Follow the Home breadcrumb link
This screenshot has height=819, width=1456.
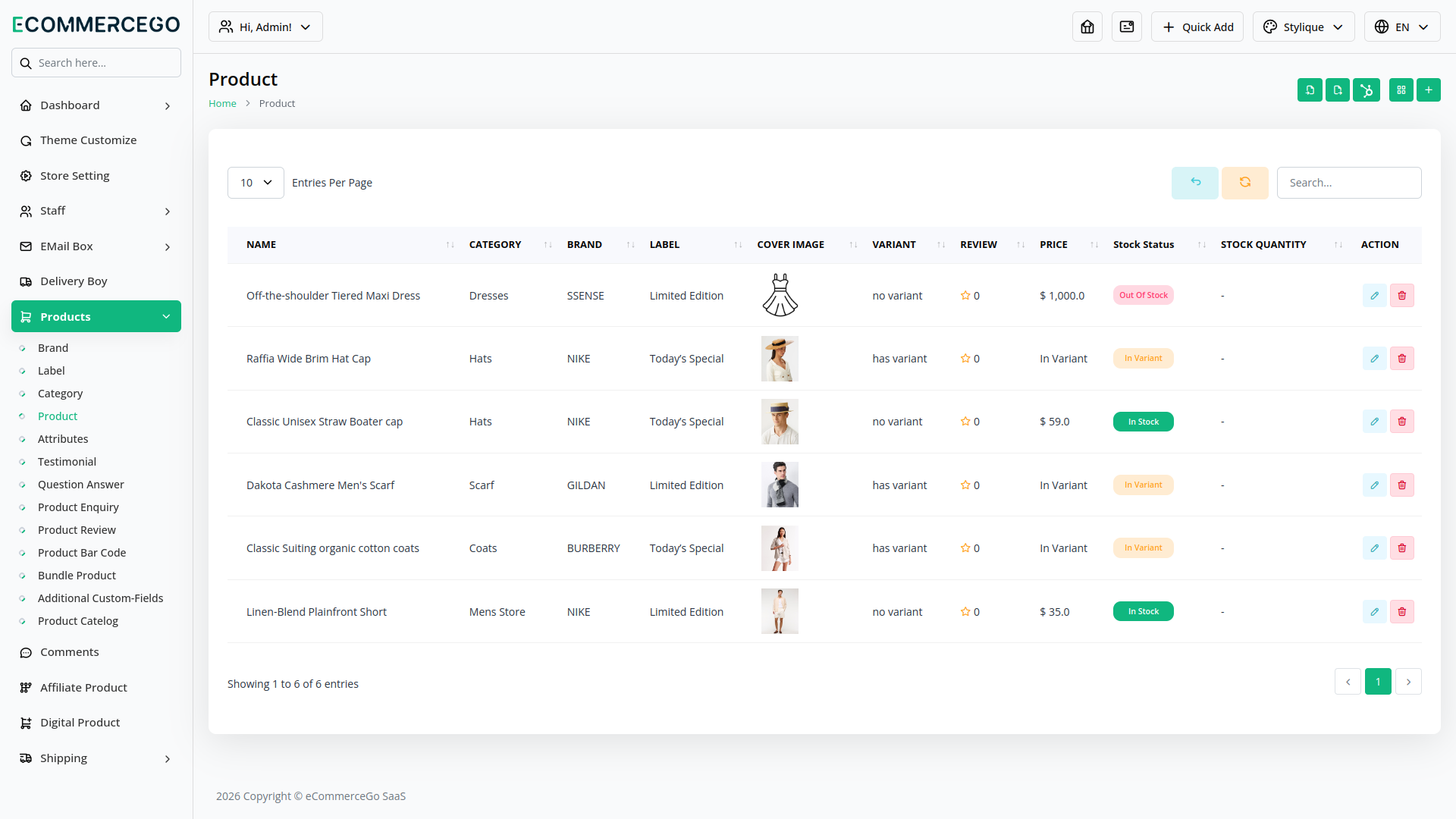click(222, 103)
